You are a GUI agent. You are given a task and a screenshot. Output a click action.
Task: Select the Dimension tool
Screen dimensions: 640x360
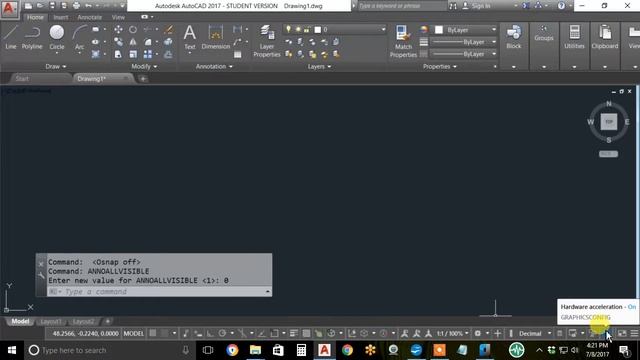click(216, 37)
